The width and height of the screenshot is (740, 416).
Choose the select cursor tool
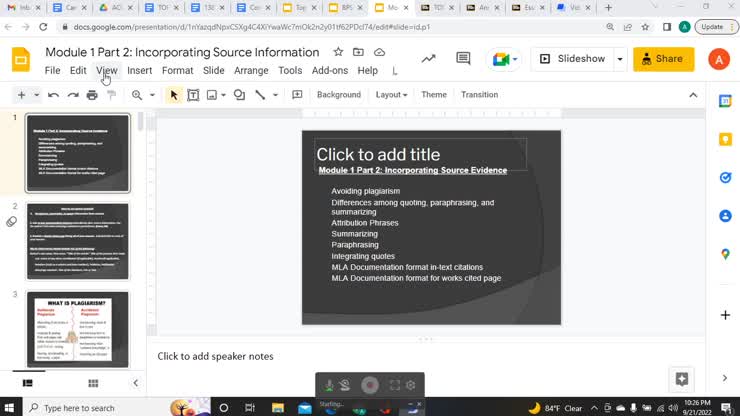[x=174, y=95]
